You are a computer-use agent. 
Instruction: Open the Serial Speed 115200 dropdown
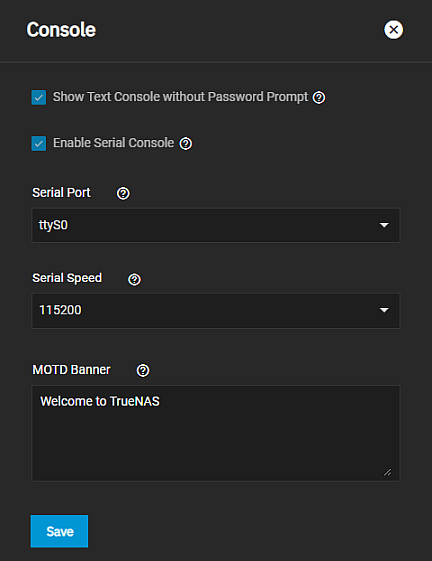(x=216, y=311)
